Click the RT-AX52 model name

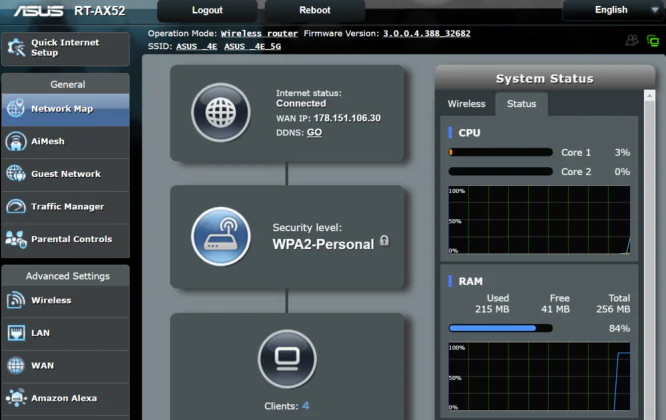pos(100,11)
